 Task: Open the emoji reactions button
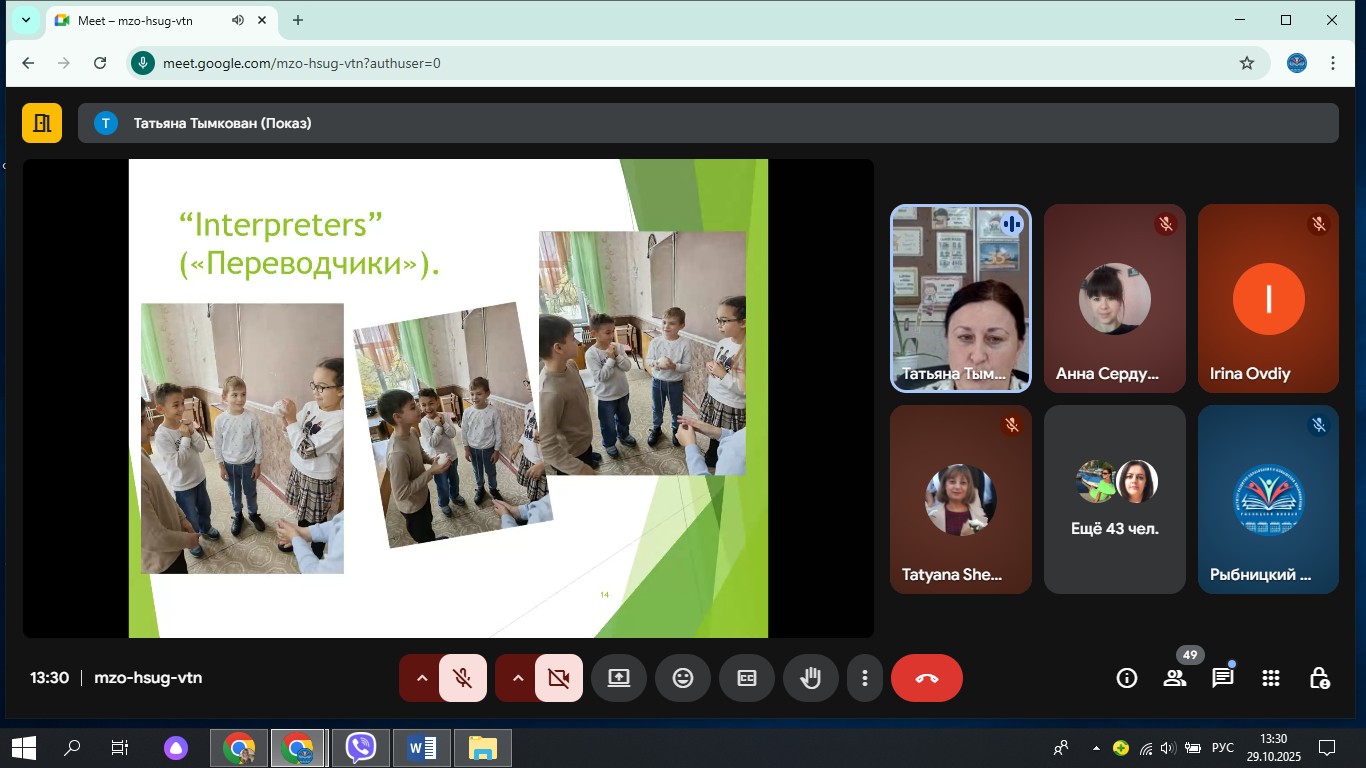click(x=683, y=678)
